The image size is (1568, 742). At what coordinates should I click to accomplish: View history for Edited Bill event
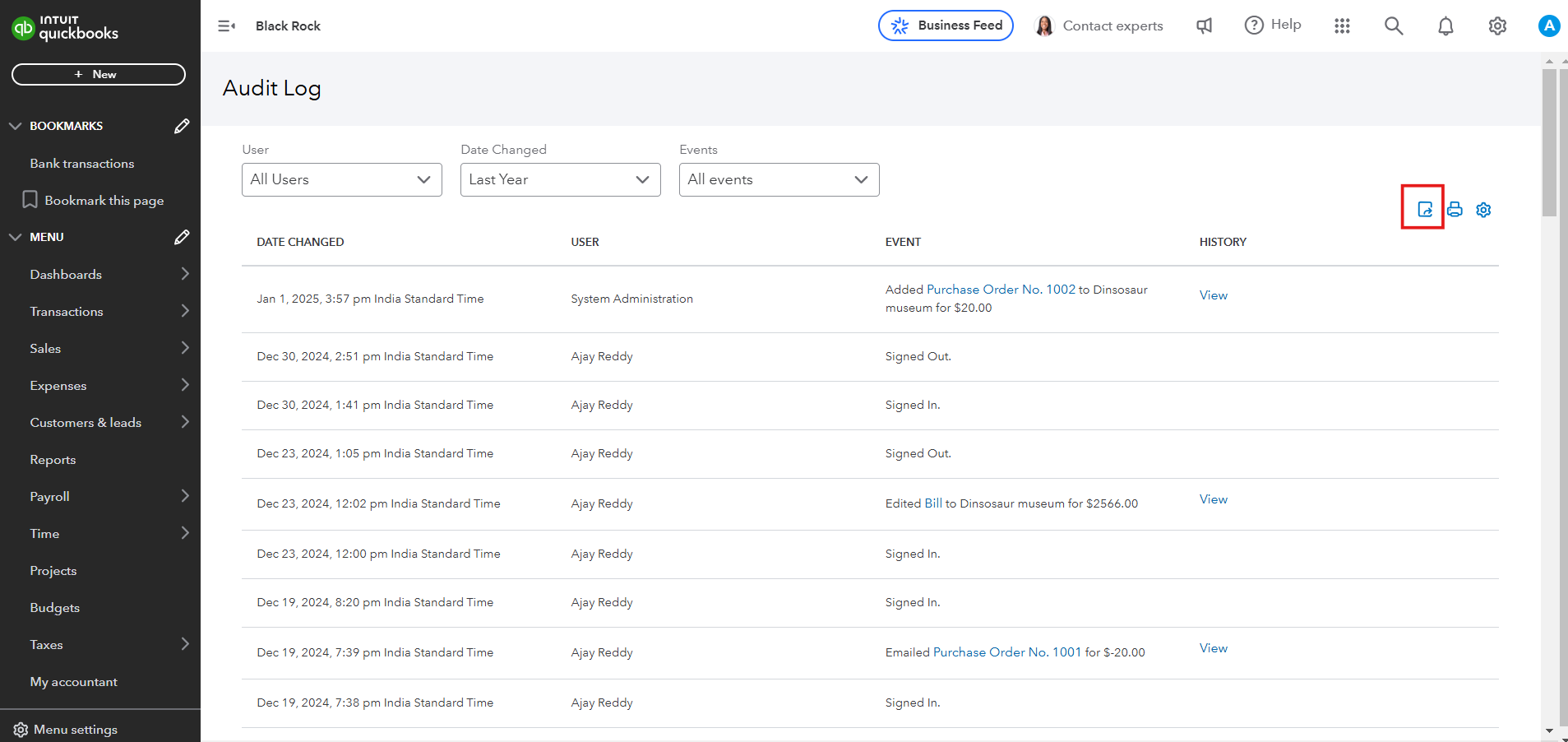(x=1214, y=499)
